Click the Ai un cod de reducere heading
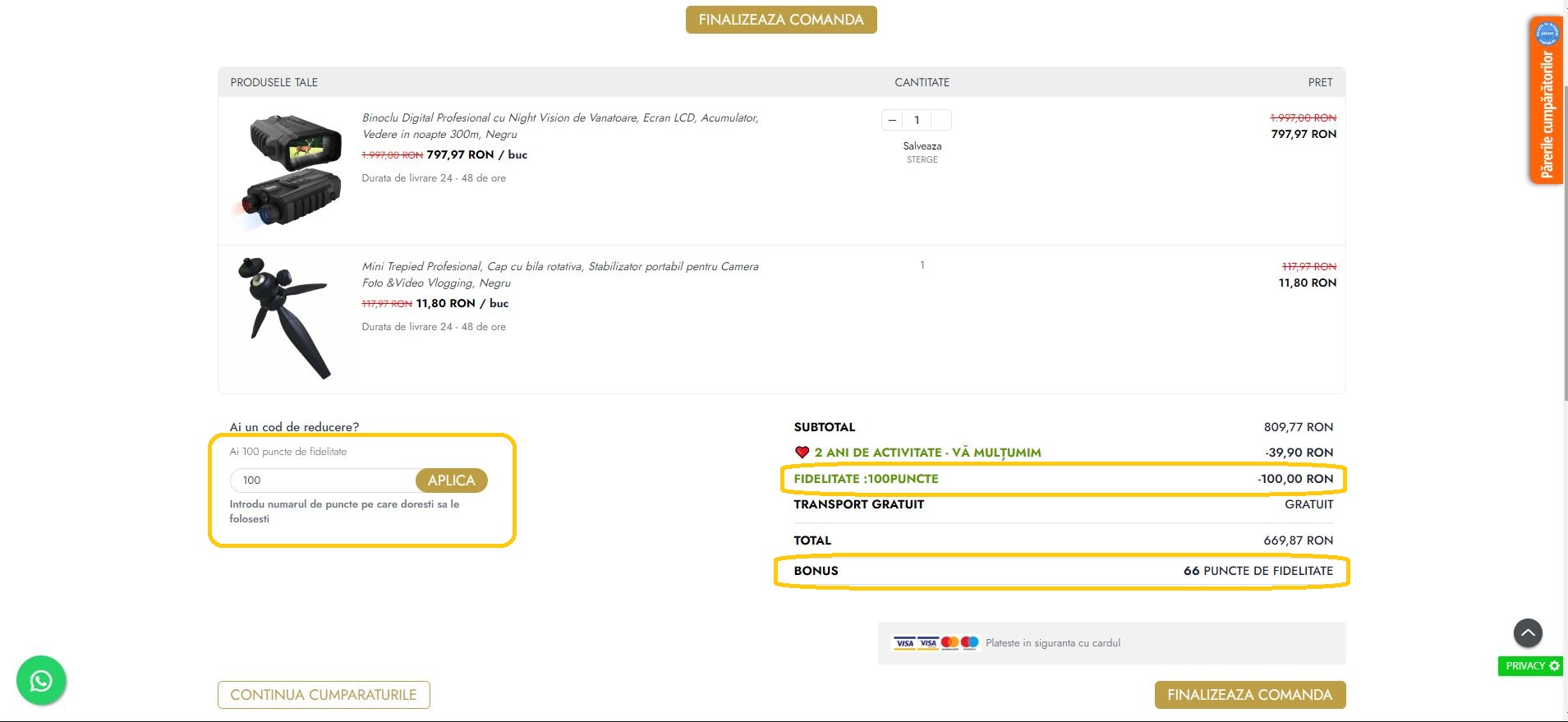This screenshot has height=722, width=1568. (x=294, y=427)
